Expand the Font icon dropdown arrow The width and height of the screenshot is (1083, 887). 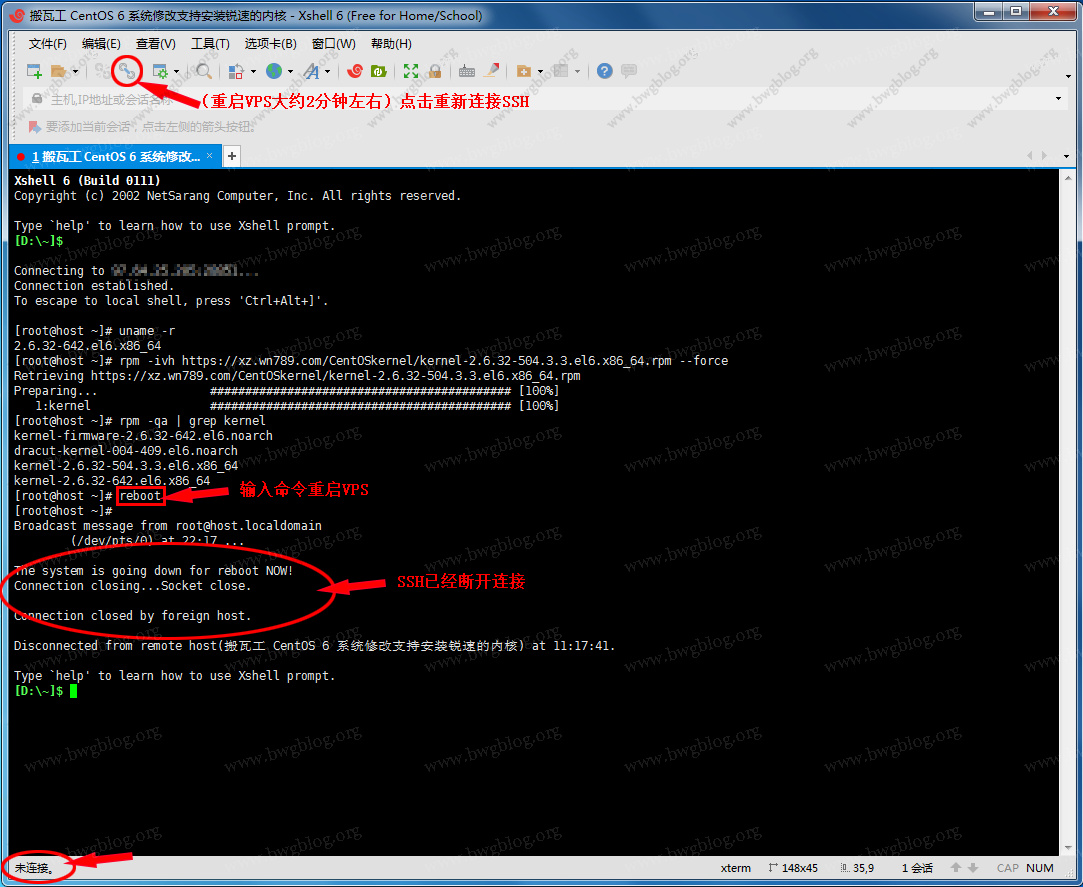[327, 71]
